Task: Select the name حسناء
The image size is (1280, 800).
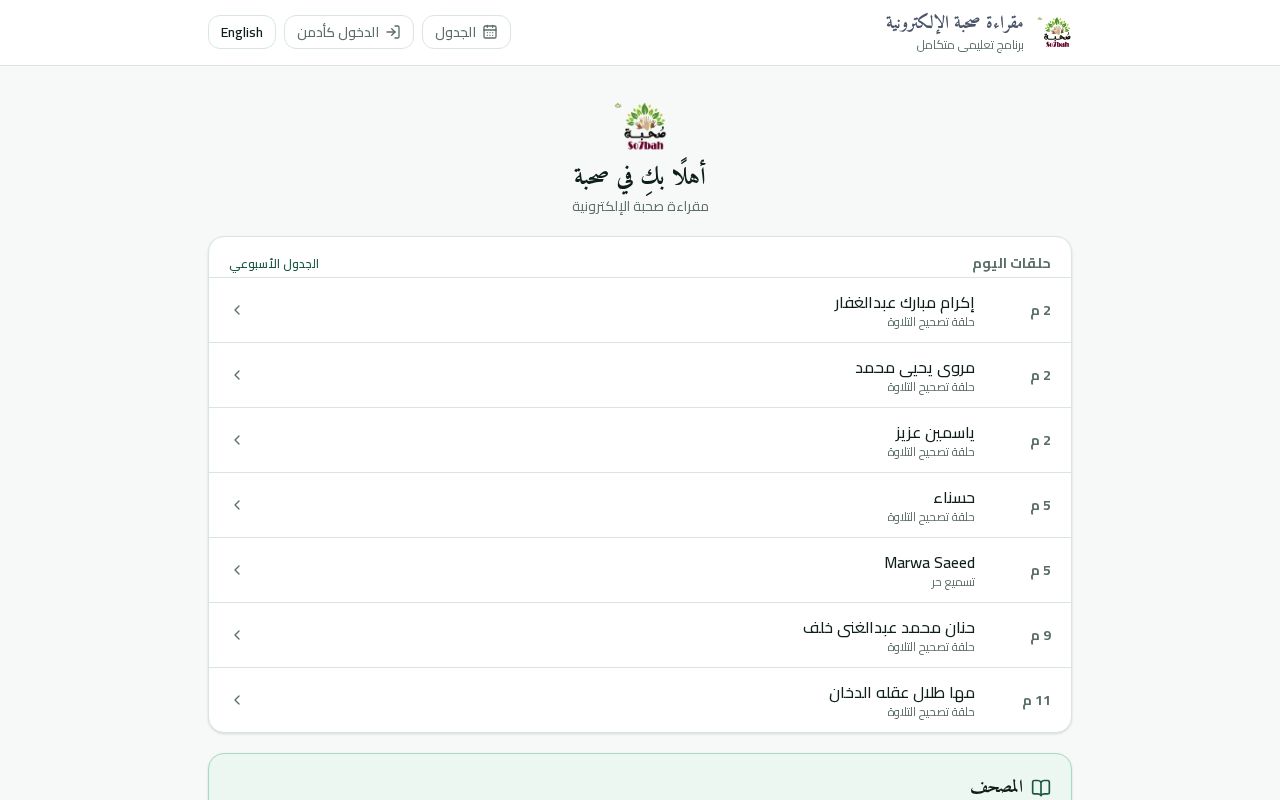Action: pos(954,497)
